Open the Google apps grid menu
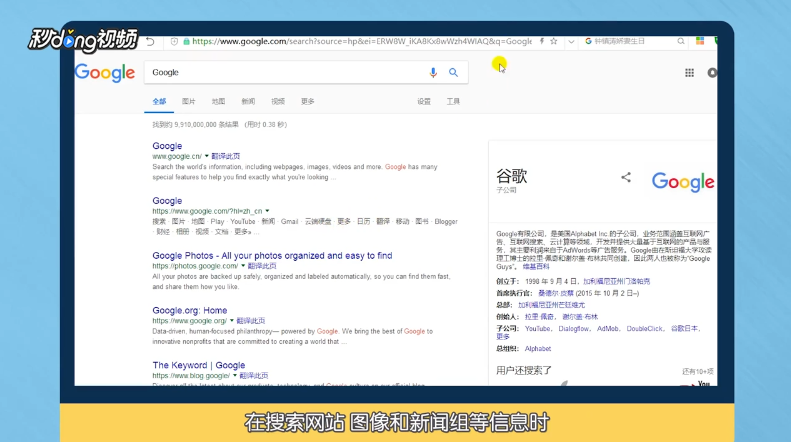The width and height of the screenshot is (791, 442). [689, 73]
